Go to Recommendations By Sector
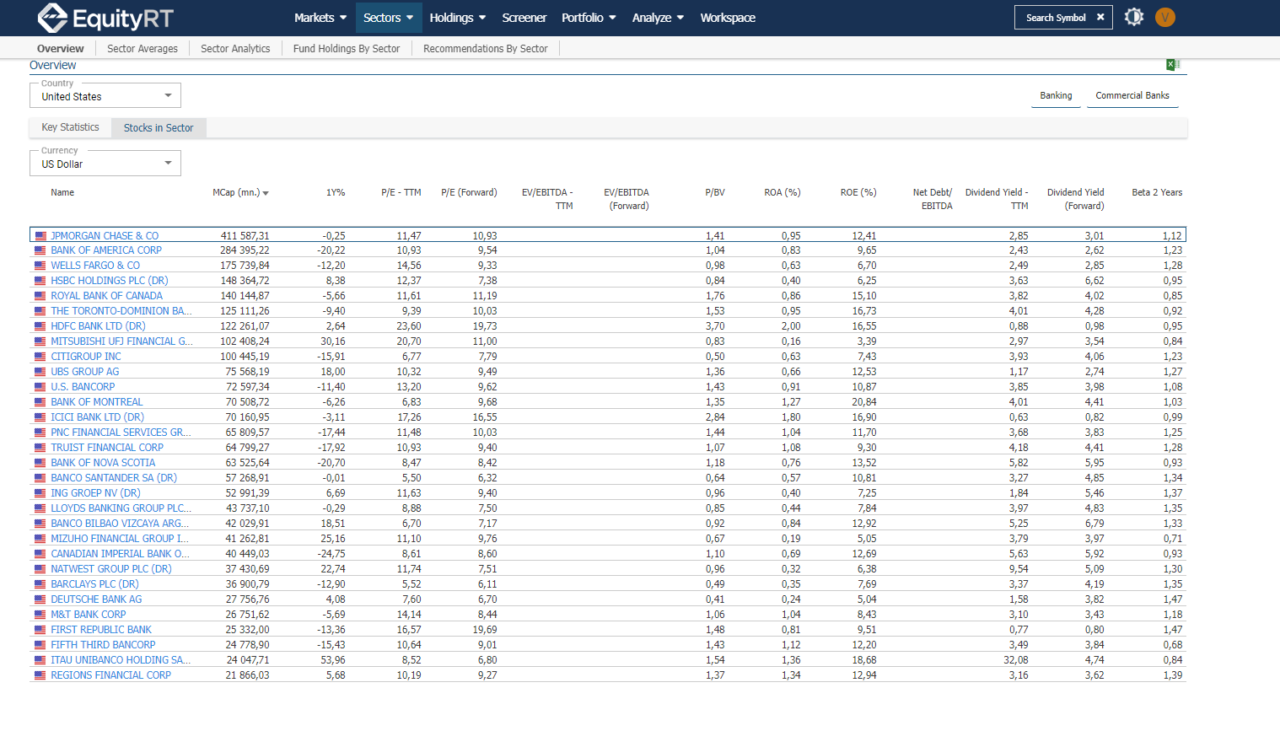 tap(485, 48)
